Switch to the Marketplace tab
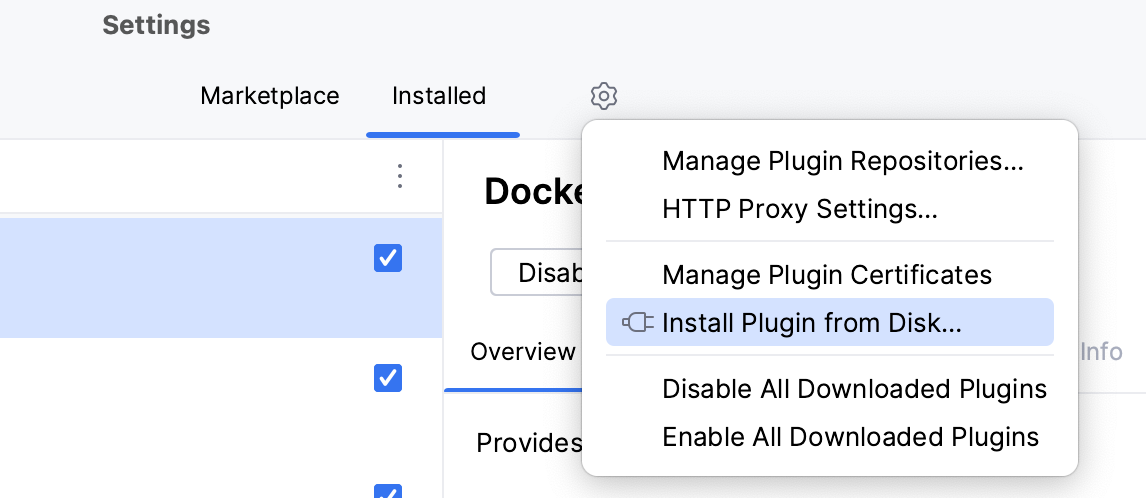The height and width of the screenshot is (498, 1146). 270,96
